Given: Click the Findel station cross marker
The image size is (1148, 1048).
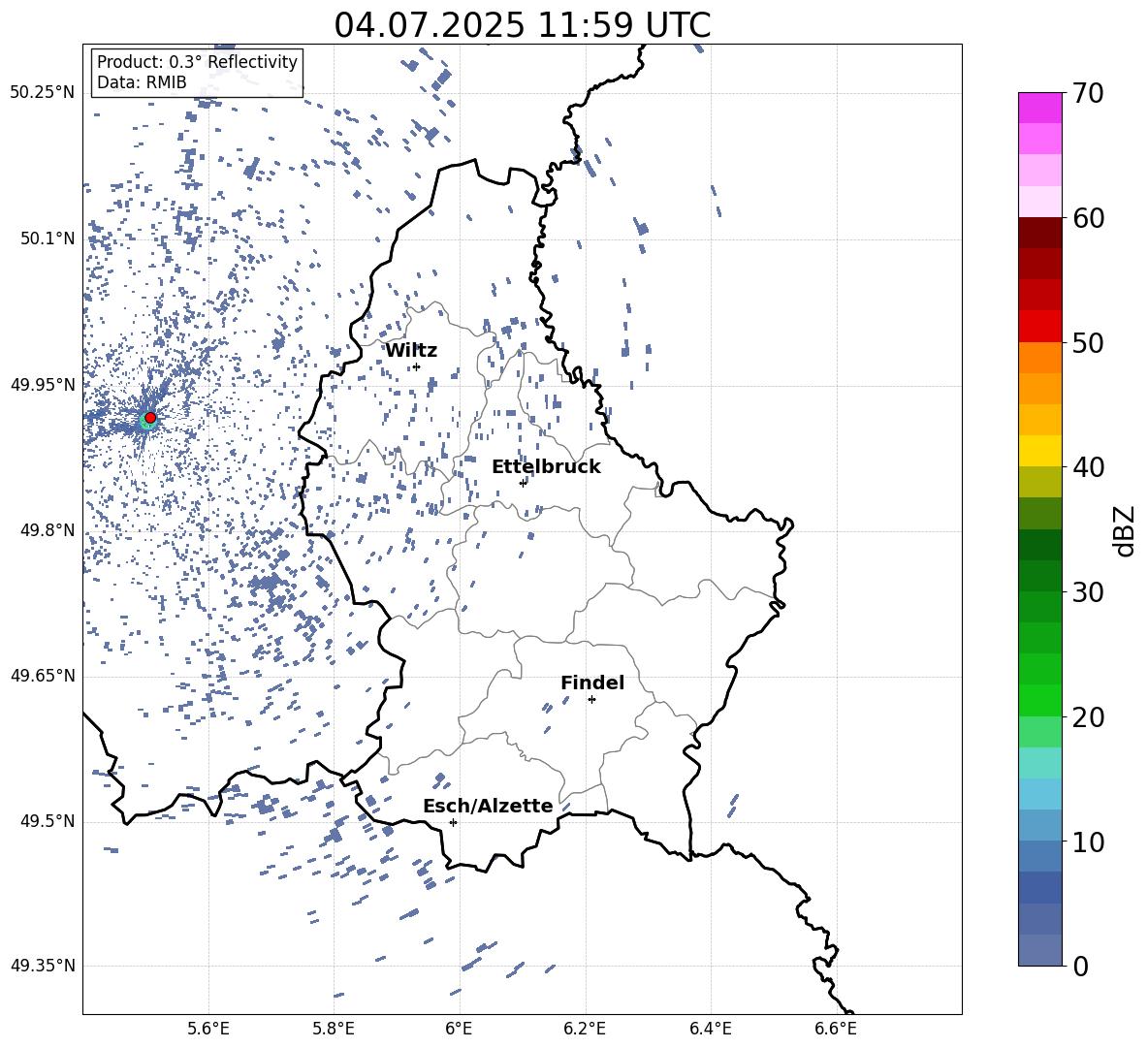Looking at the screenshot, I should click(x=591, y=700).
